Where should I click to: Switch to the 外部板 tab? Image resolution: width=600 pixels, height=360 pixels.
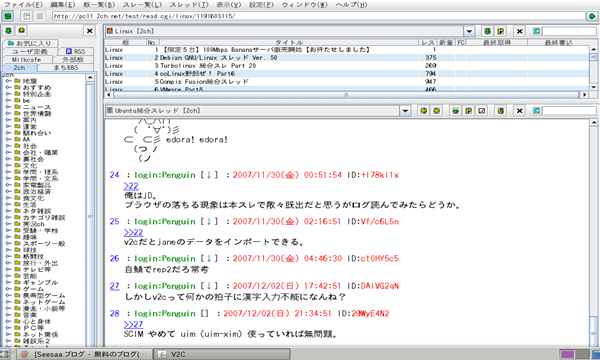pyautogui.click(x=73, y=59)
